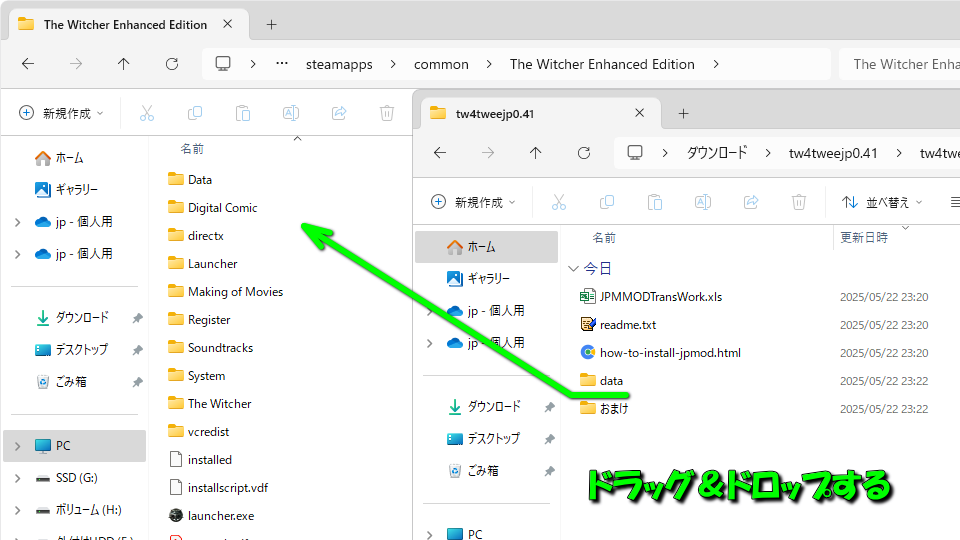Screen dimensions: 960x540
Task: Click Cut icon in Witcher window toolbar
Action: point(147,113)
